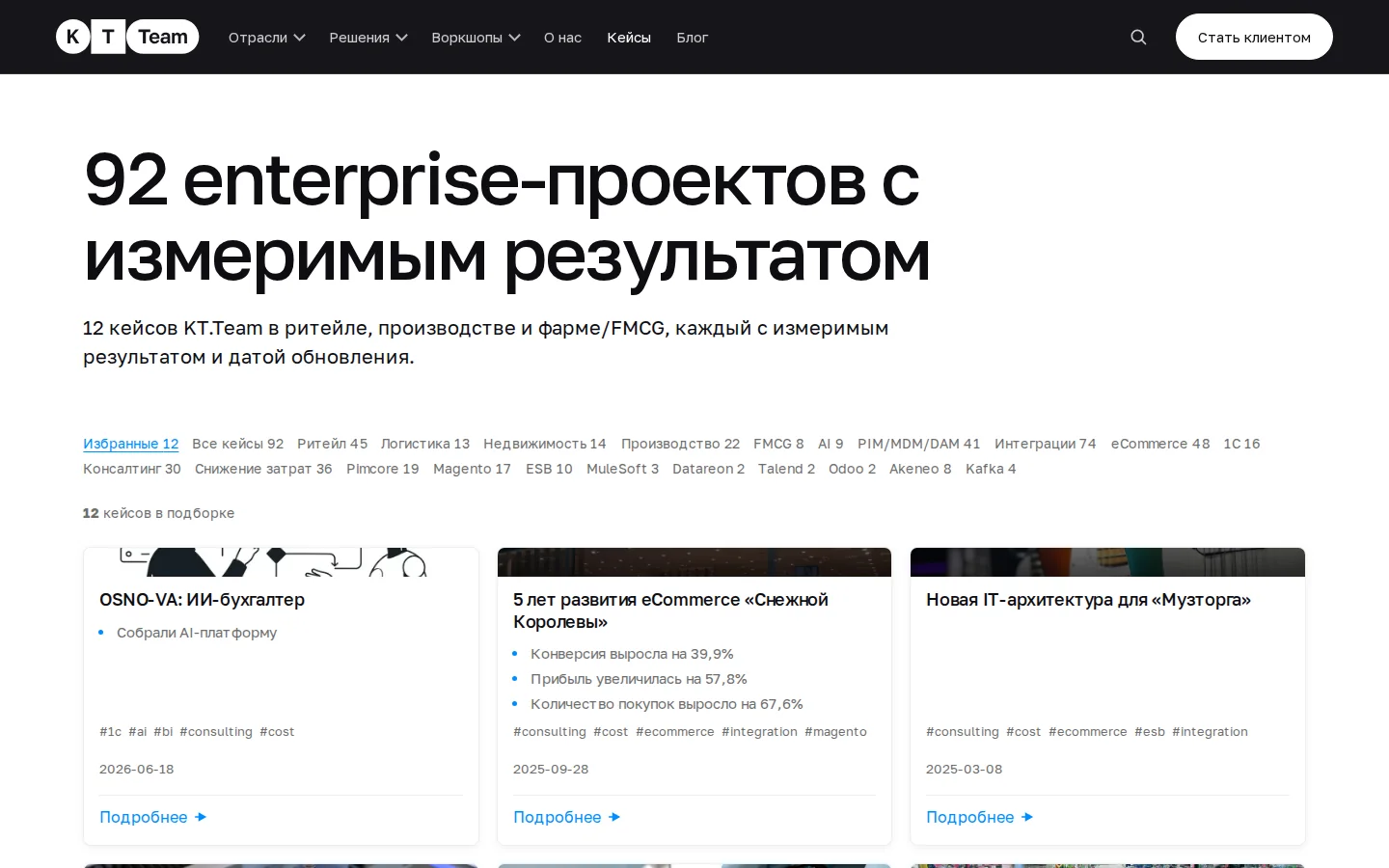Screen dimensions: 1389x868
Task: Filter cases by Odoo 2
Action: [852, 469]
